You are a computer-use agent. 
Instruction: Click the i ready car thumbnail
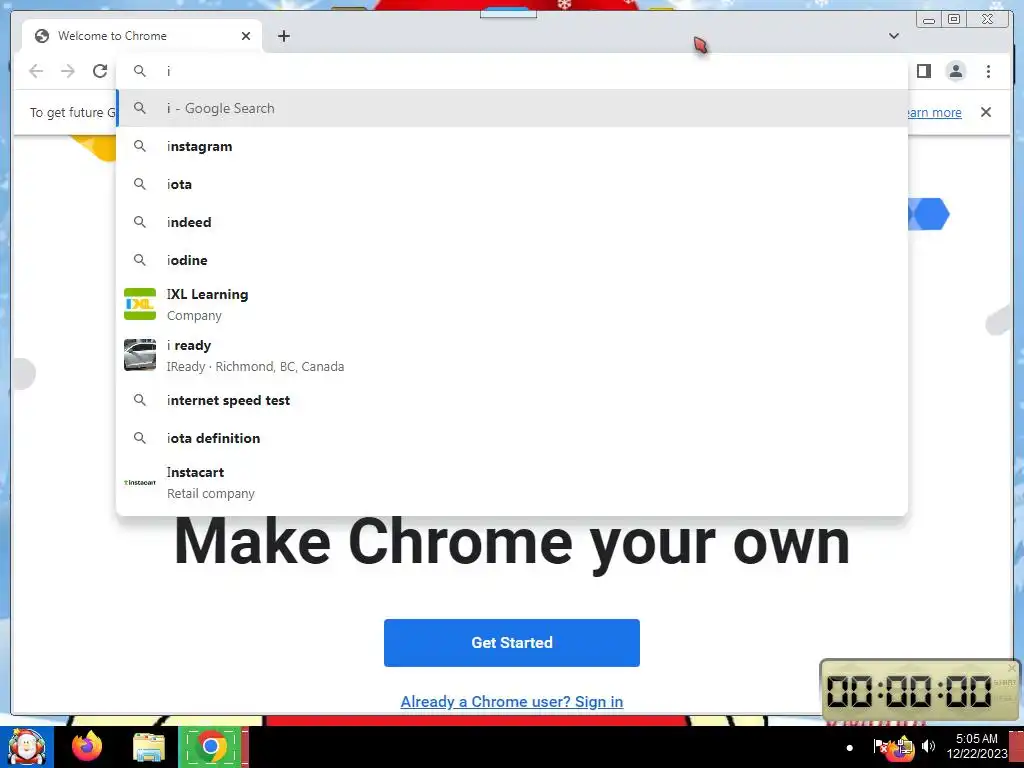coord(140,355)
